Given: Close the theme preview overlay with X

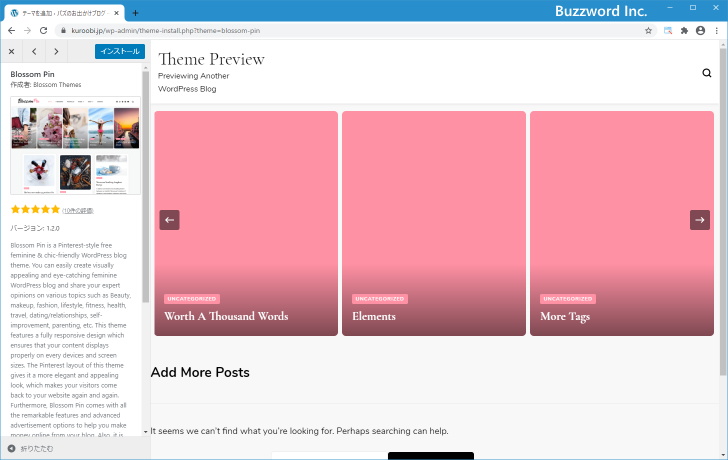Looking at the screenshot, I should (12, 52).
